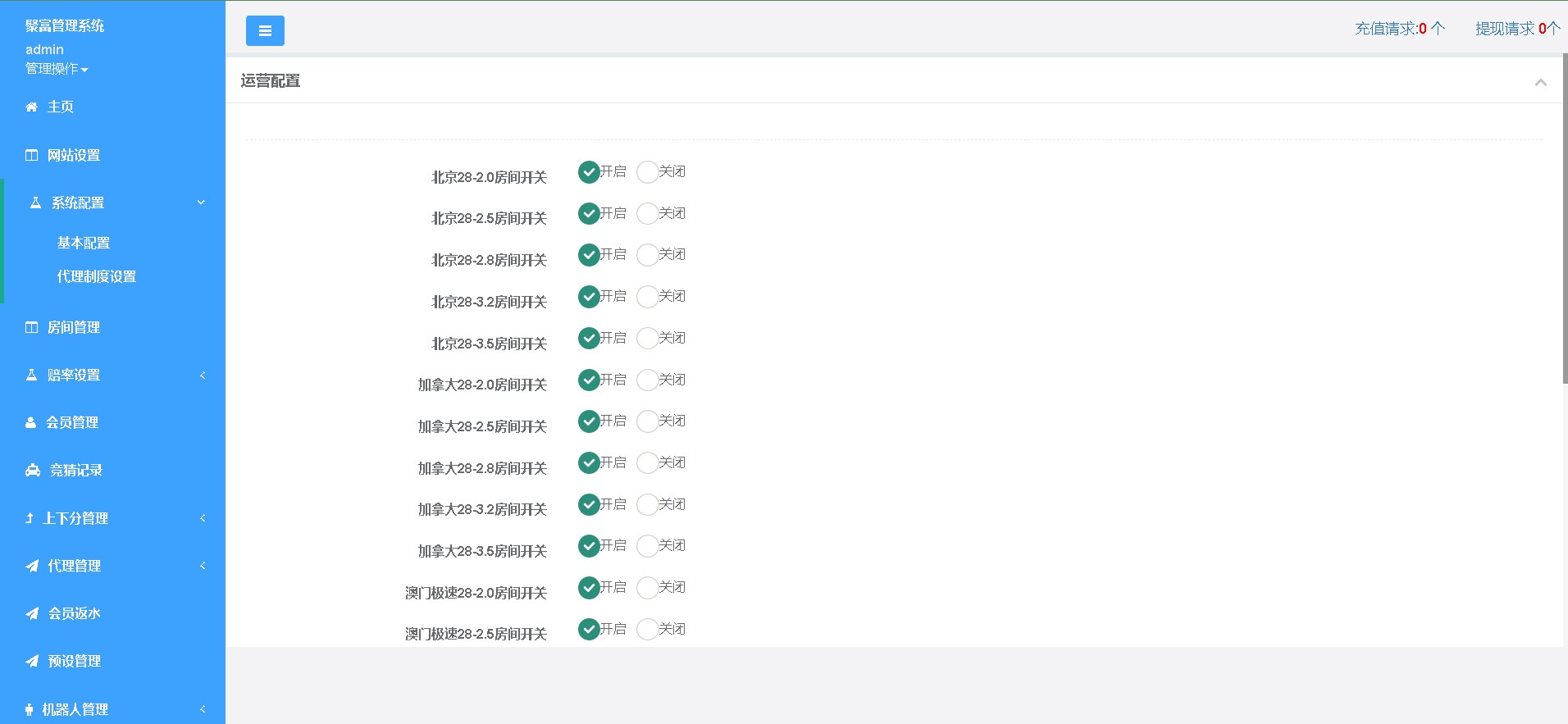Viewport: 1568px width, 724px height.
Task: Select 开启 for 加拿大28-2.5房间开关
Action: click(589, 421)
